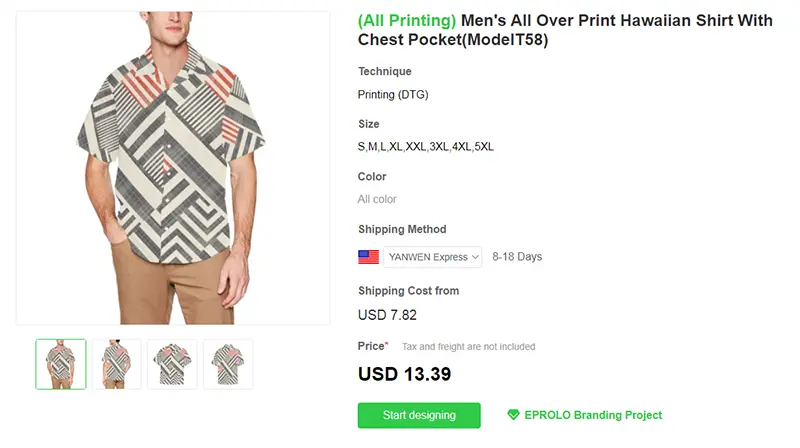Click the All color text

(377, 199)
